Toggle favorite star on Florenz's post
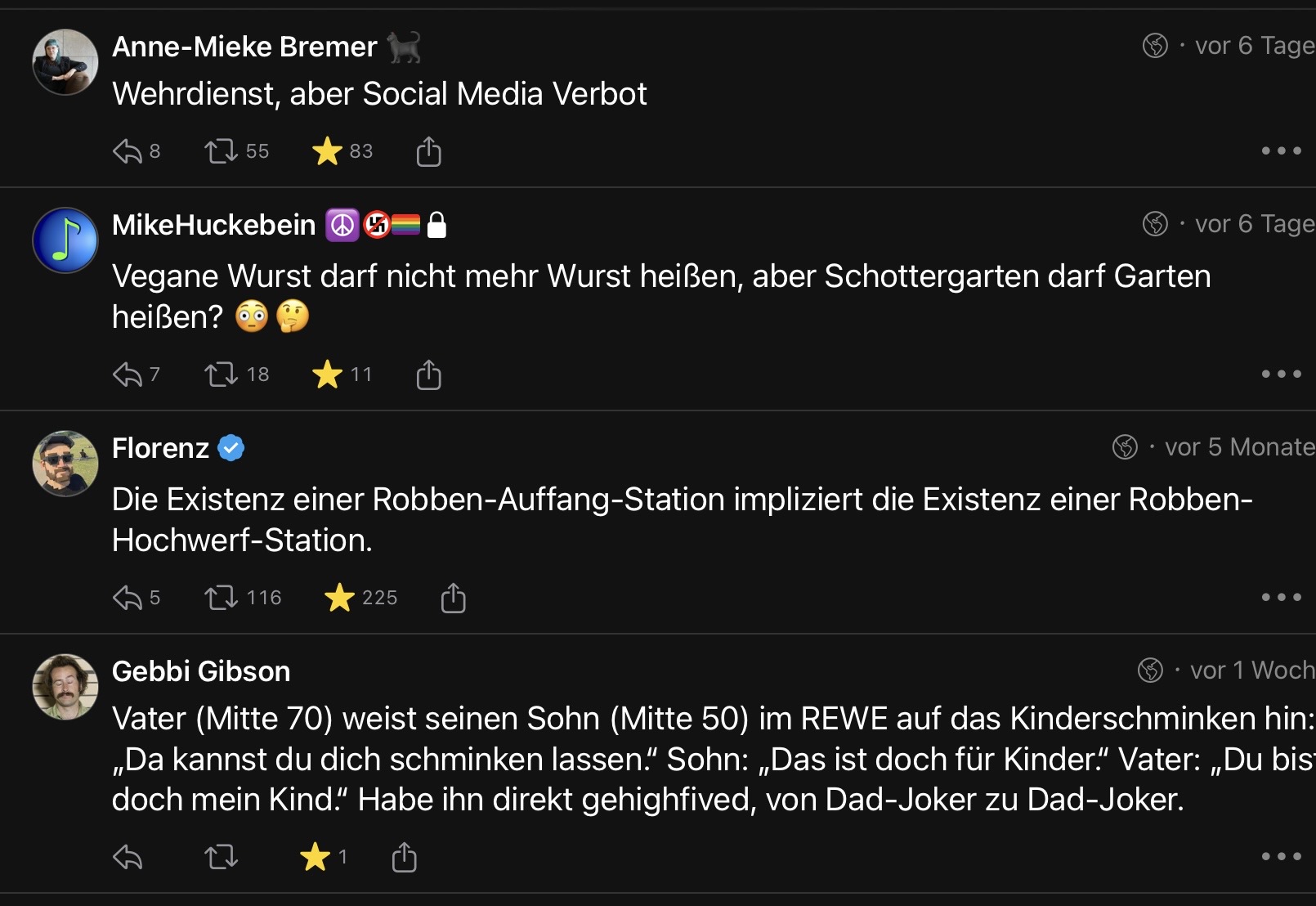The height and width of the screenshot is (906, 1316). 339,598
